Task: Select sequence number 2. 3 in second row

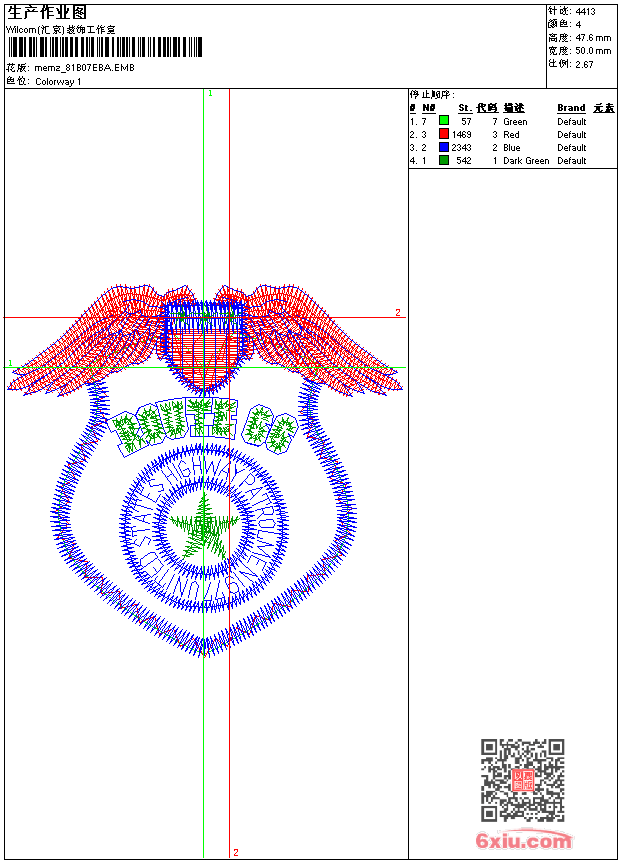Action: 418,135
